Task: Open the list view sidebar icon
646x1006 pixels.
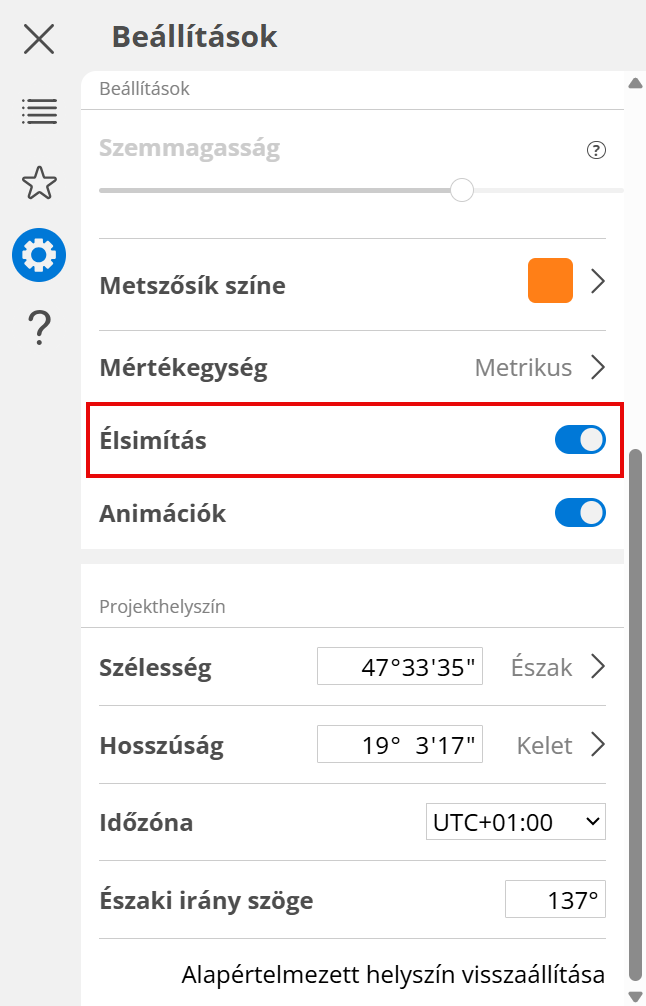Action: (x=39, y=111)
